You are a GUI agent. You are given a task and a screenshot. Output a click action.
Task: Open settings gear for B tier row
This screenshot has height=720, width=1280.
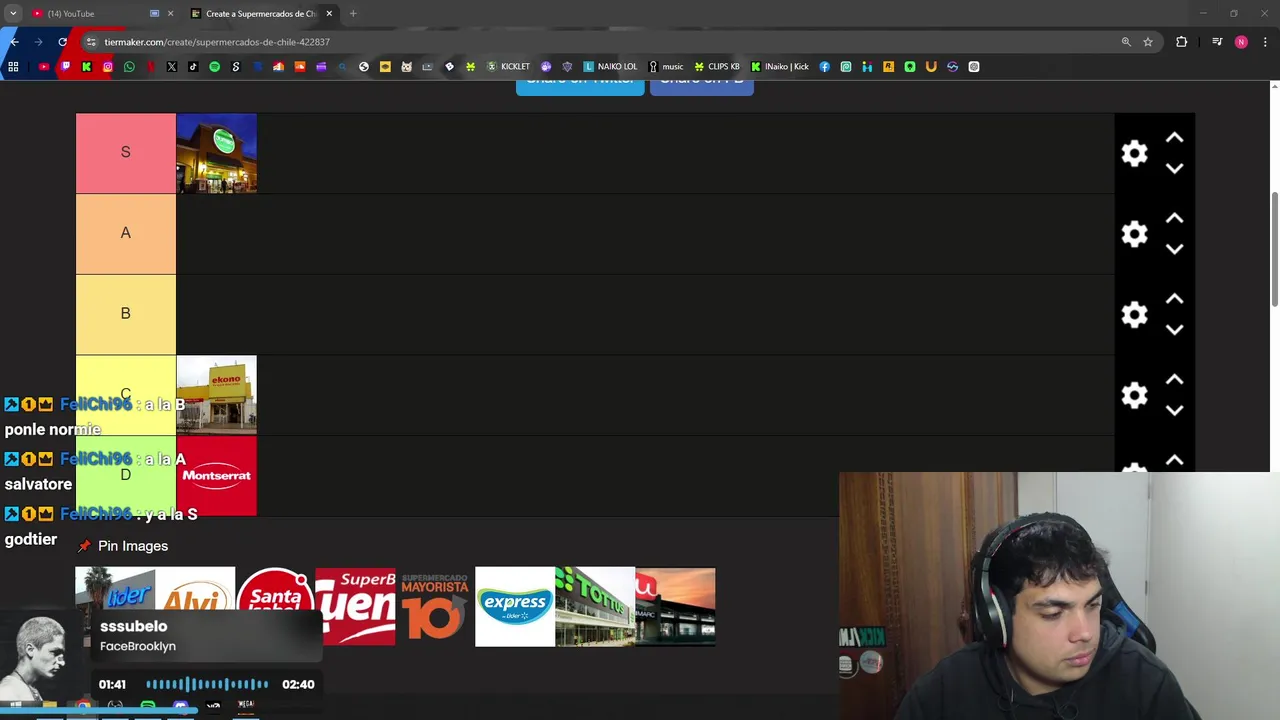coord(1134,315)
